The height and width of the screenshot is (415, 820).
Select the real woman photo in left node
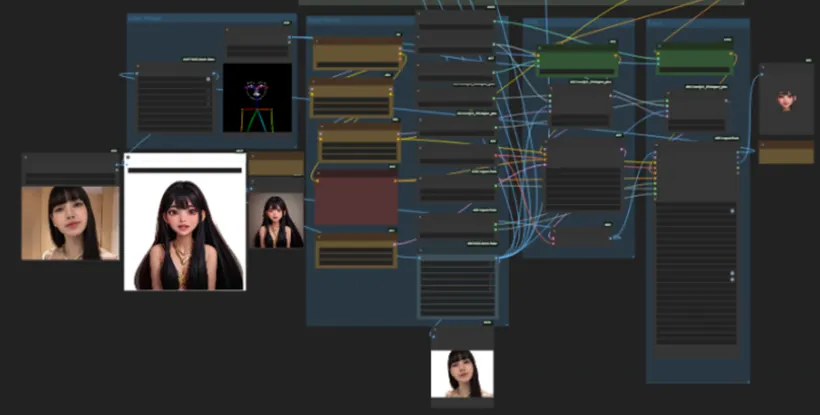click(70, 222)
